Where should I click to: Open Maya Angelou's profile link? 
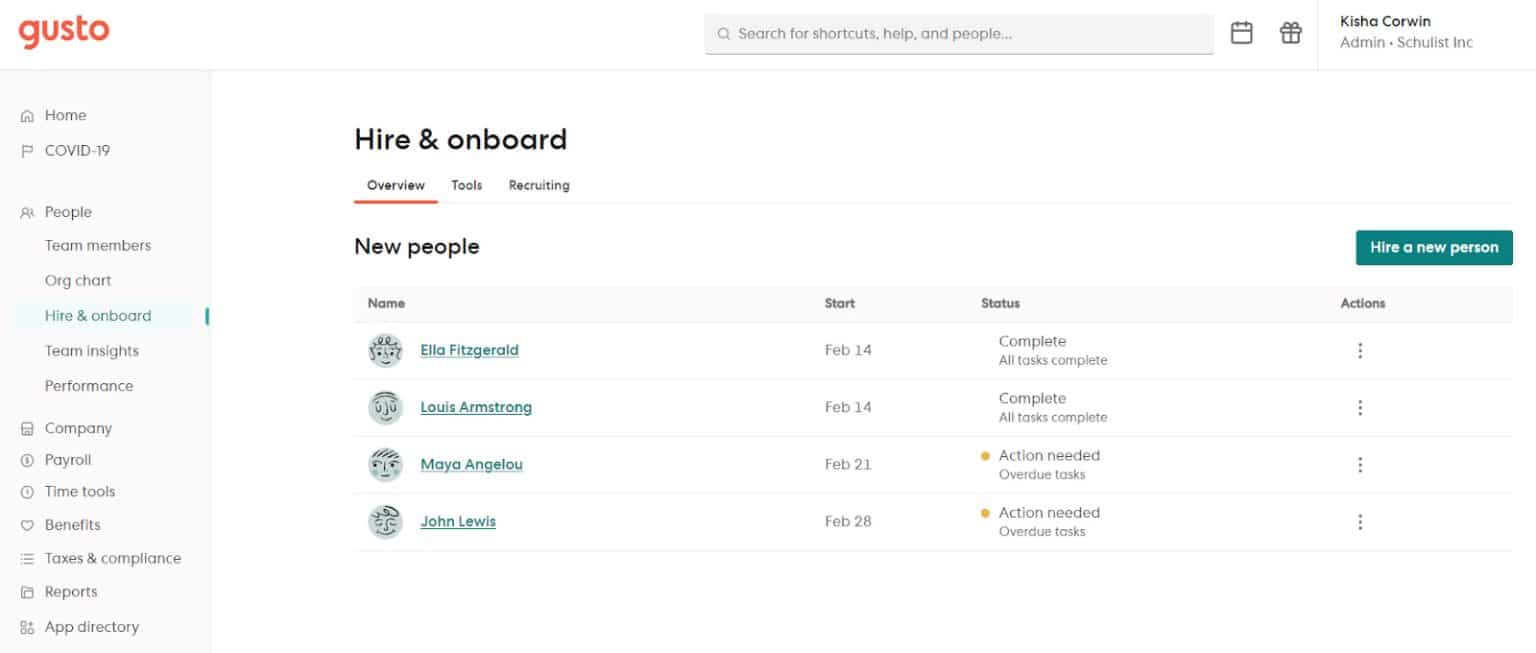point(471,465)
